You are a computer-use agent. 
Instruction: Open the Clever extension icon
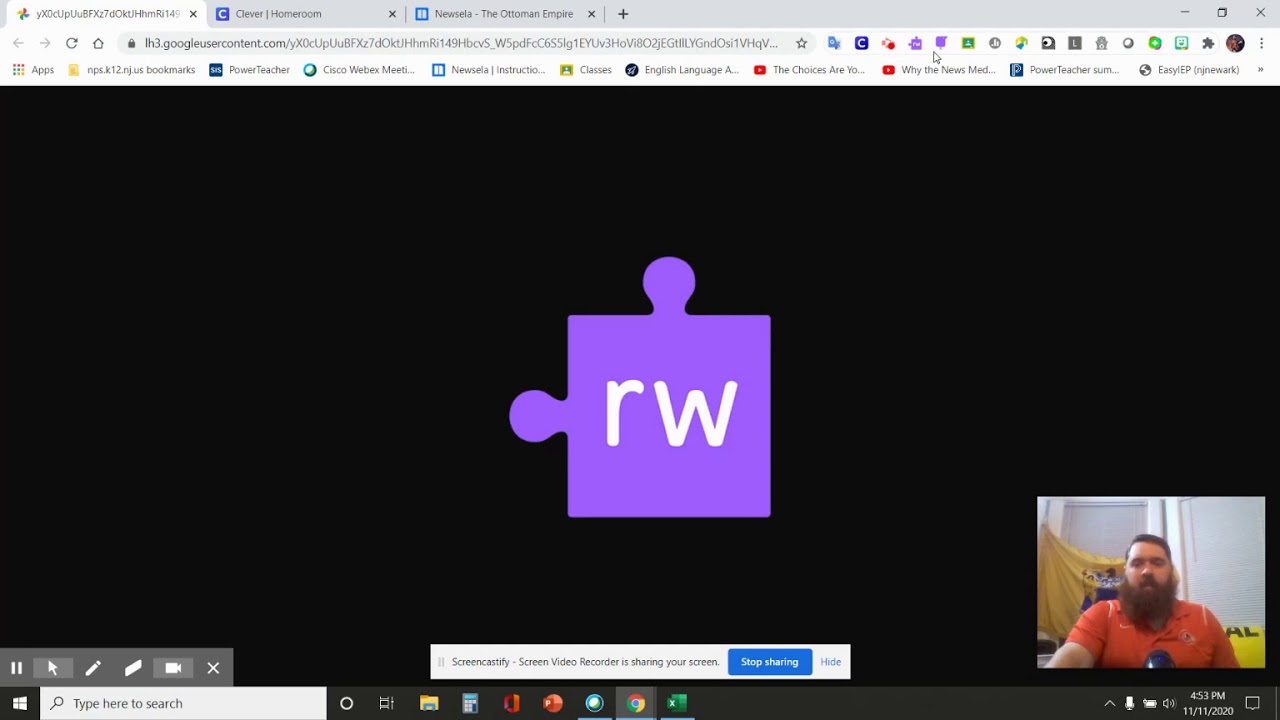861,43
